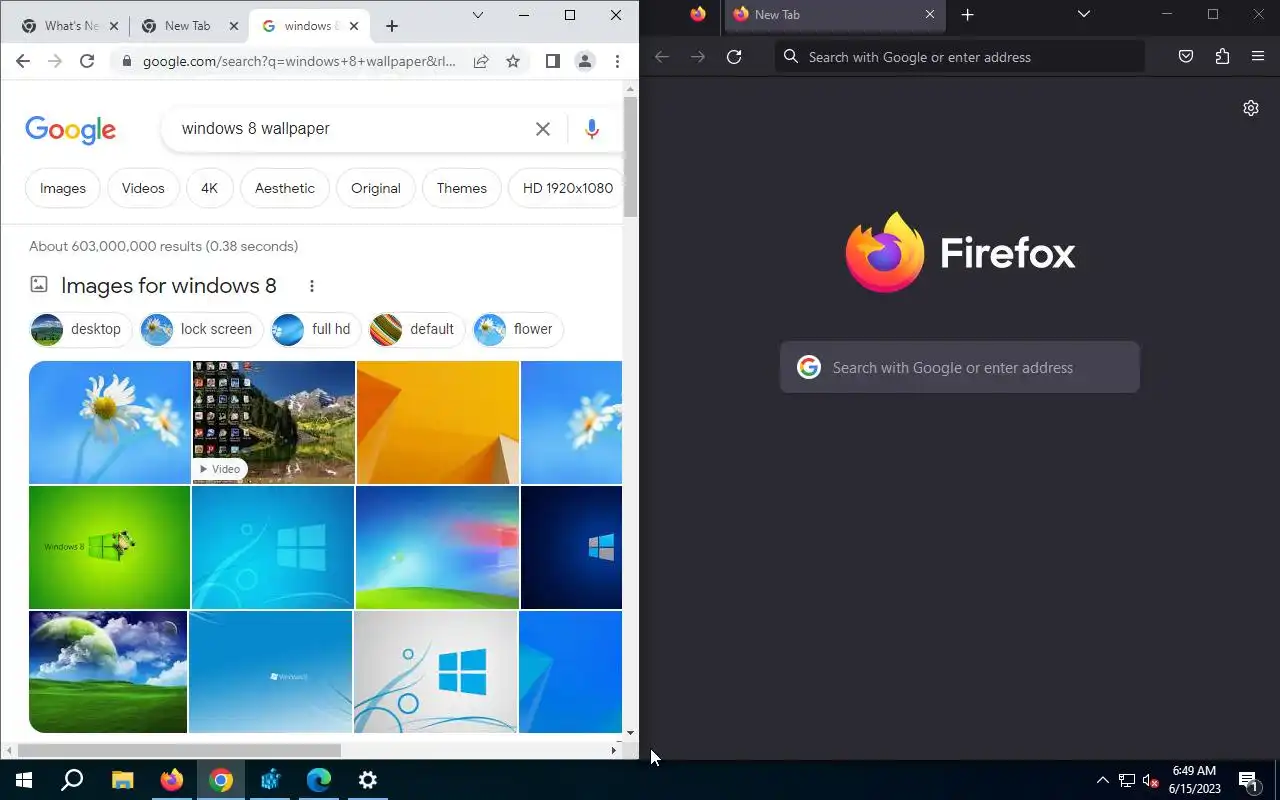Viewport: 1280px width, 800px height.
Task: Close the Firefox New Tab tab
Action: [x=930, y=15]
